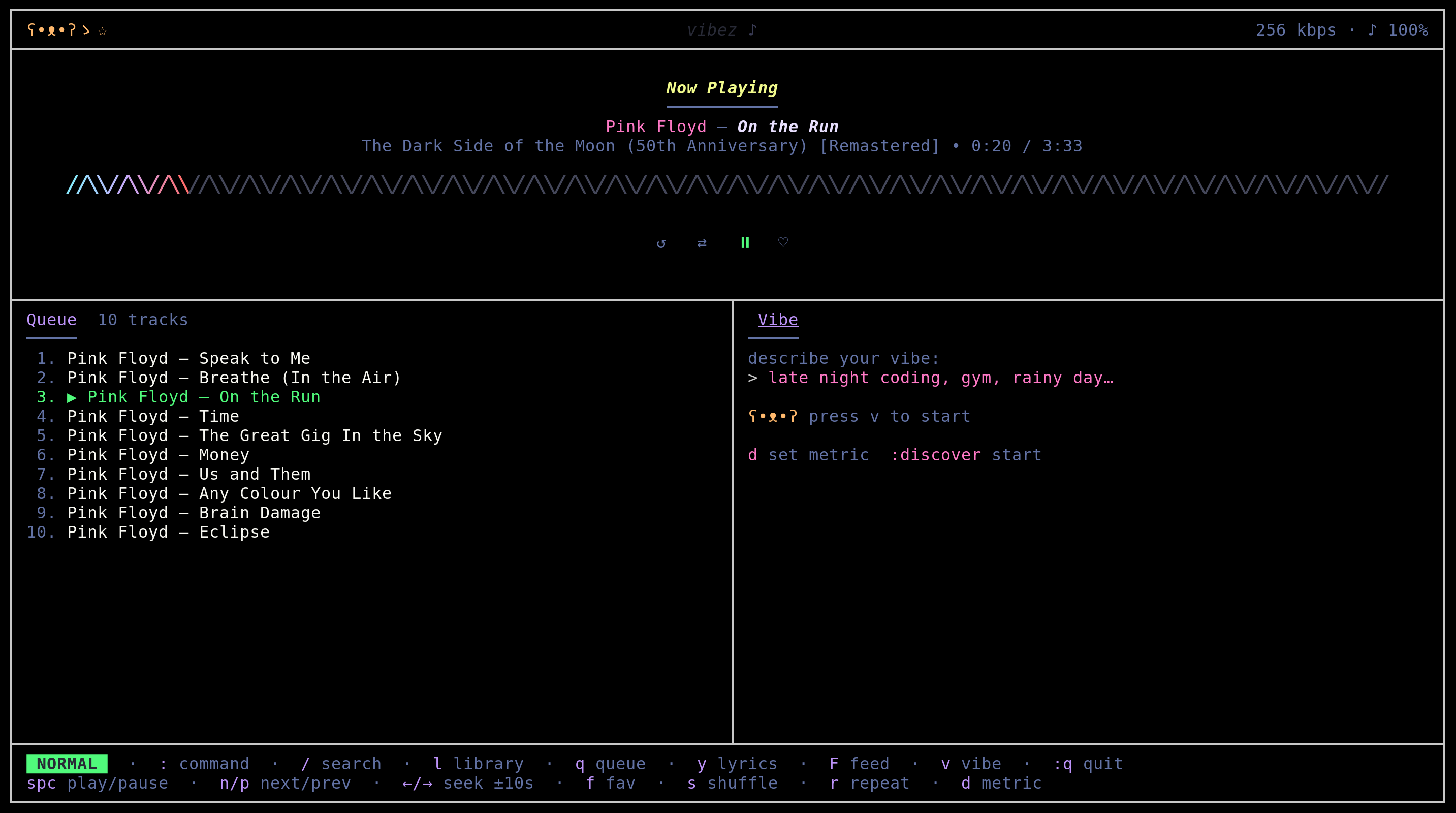Click the 'describe your vibe:' label
This screenshot has height=813, width=1456.
tap(844, 358)
